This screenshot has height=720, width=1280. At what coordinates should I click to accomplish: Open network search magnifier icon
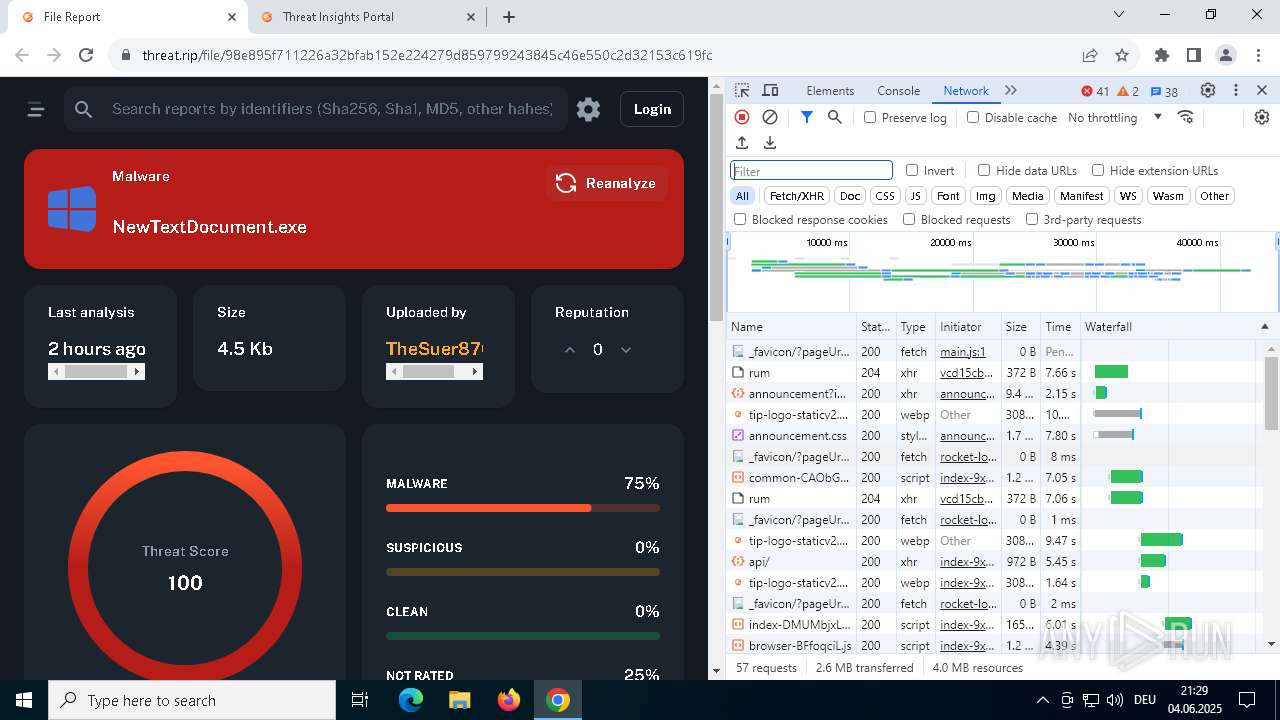click(x=835, y=117)
